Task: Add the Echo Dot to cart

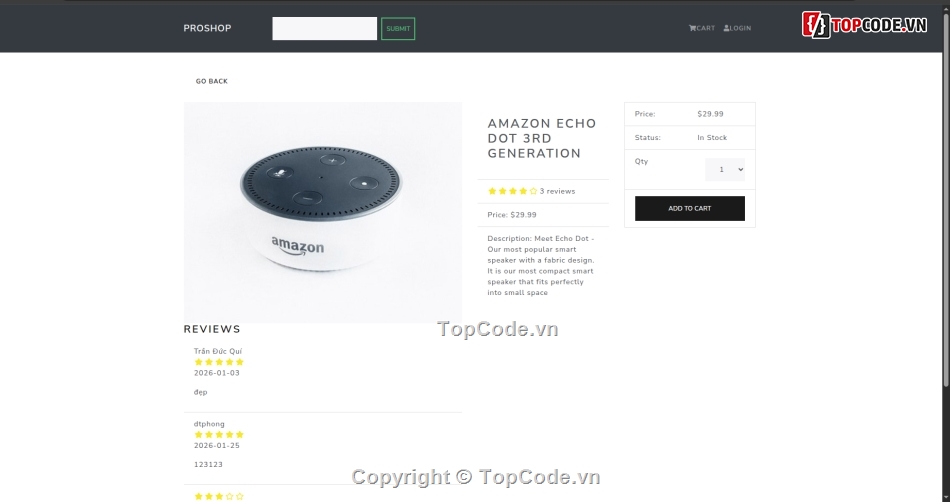Action: coord(689,208)
